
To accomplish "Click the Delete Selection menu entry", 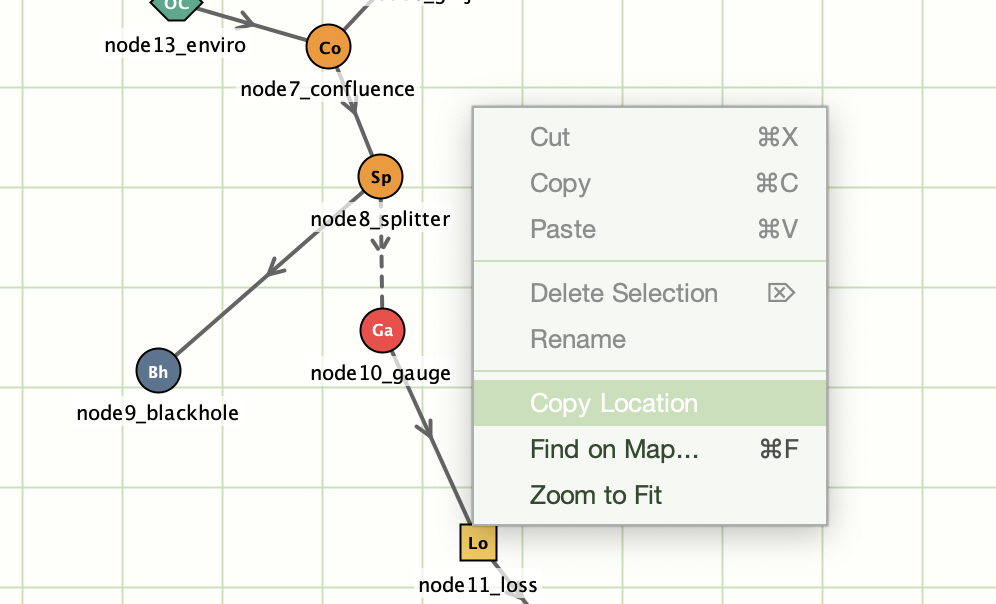I will [650, 293].
